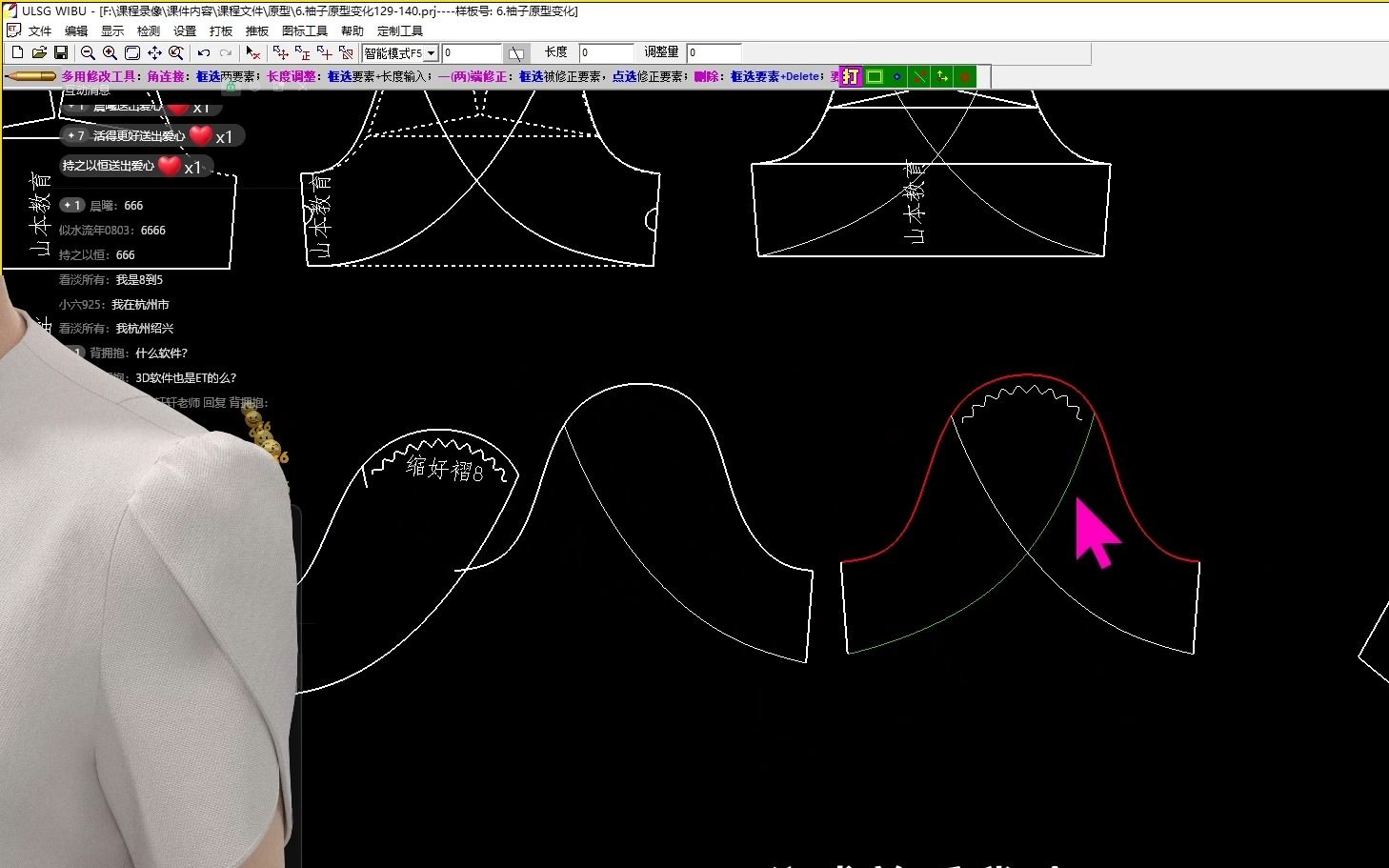This screenshot has width=1389, height=868.
Task: Click the chat message 我是8到5
Action: pyautogui.click(x=139, y=280)
